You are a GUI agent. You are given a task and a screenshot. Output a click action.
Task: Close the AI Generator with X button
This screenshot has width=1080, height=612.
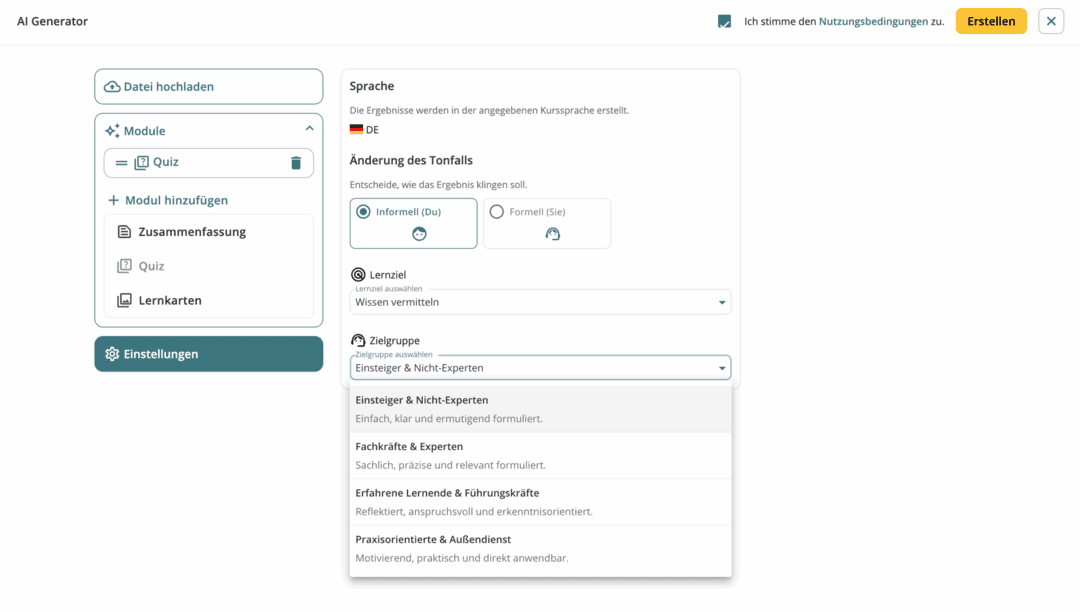point(1051,21)
